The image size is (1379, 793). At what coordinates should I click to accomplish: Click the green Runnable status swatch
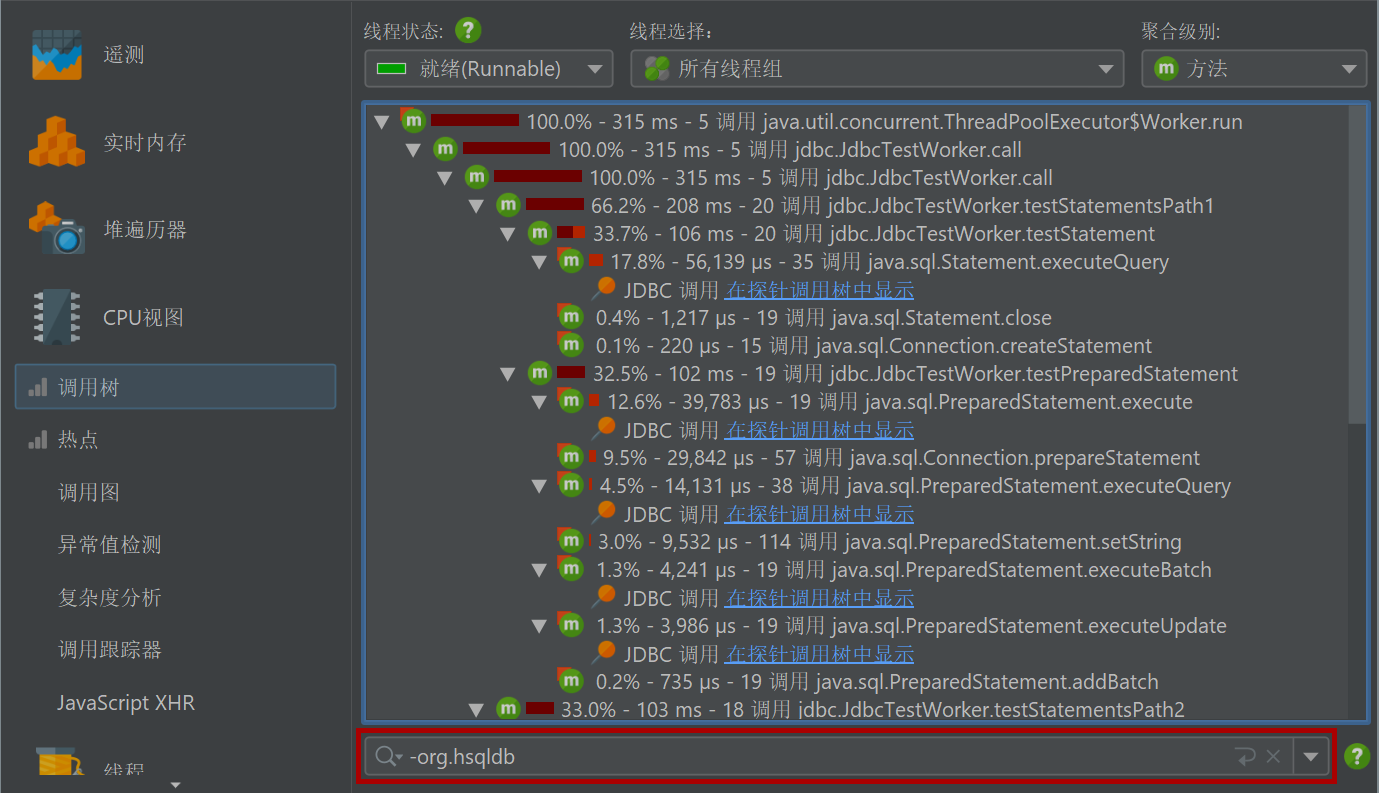390,69
